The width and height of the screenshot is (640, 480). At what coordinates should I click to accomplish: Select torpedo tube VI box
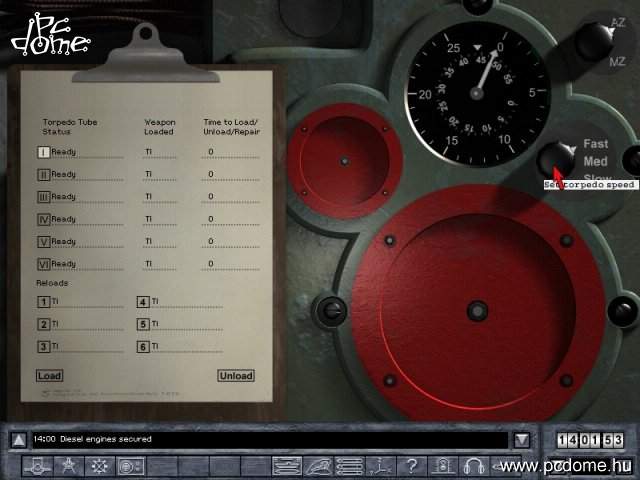pyautogui.click(x=43, y=264)
